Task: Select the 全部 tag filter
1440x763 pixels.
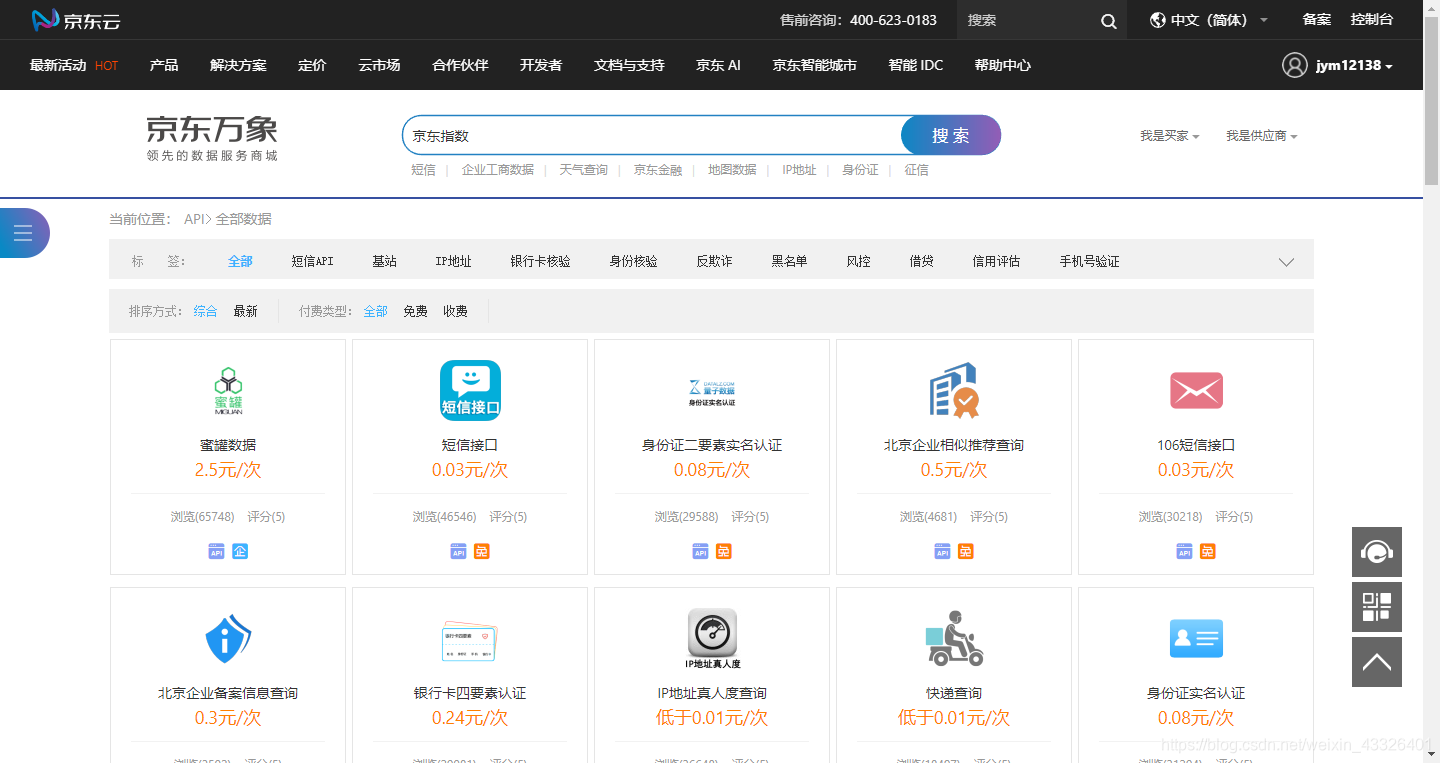Action: point(240,261)
